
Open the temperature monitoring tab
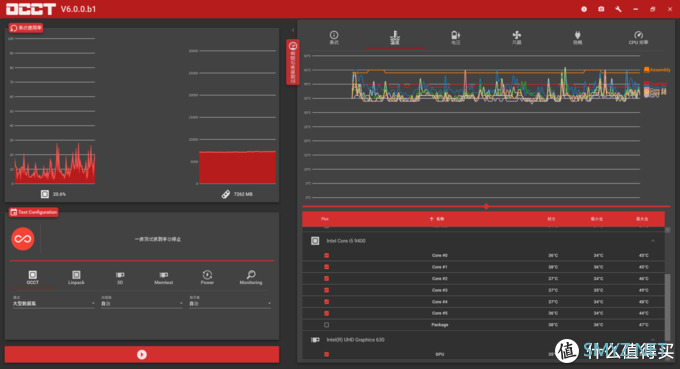[395, 38]
